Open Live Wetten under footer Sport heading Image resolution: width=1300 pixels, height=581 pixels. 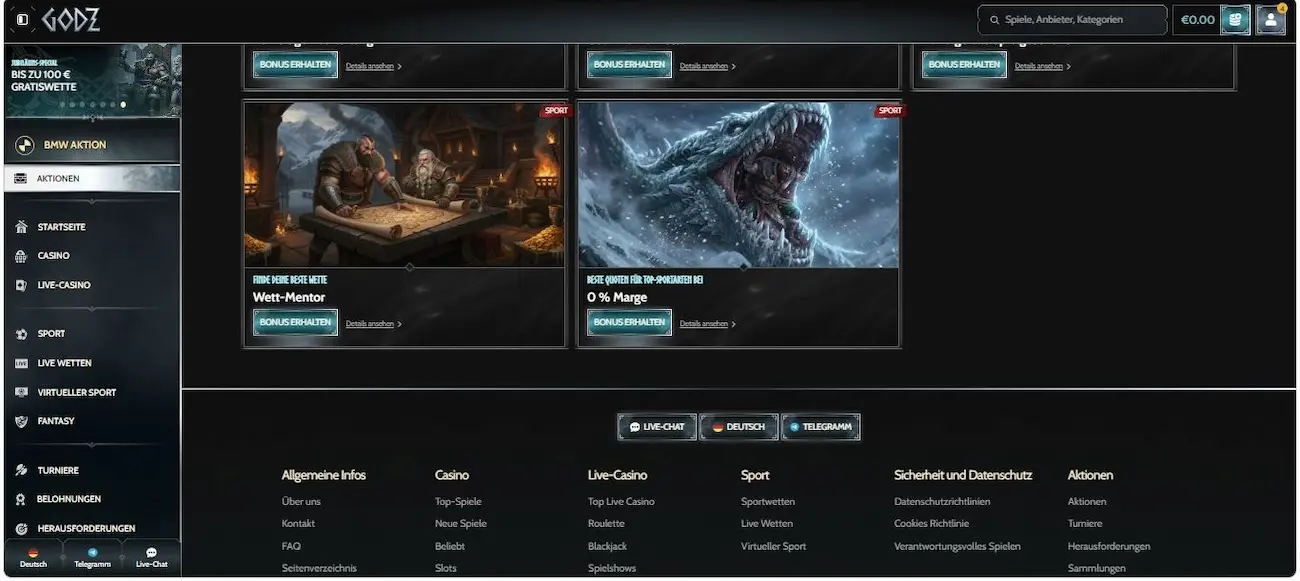[x=767, y=524]
